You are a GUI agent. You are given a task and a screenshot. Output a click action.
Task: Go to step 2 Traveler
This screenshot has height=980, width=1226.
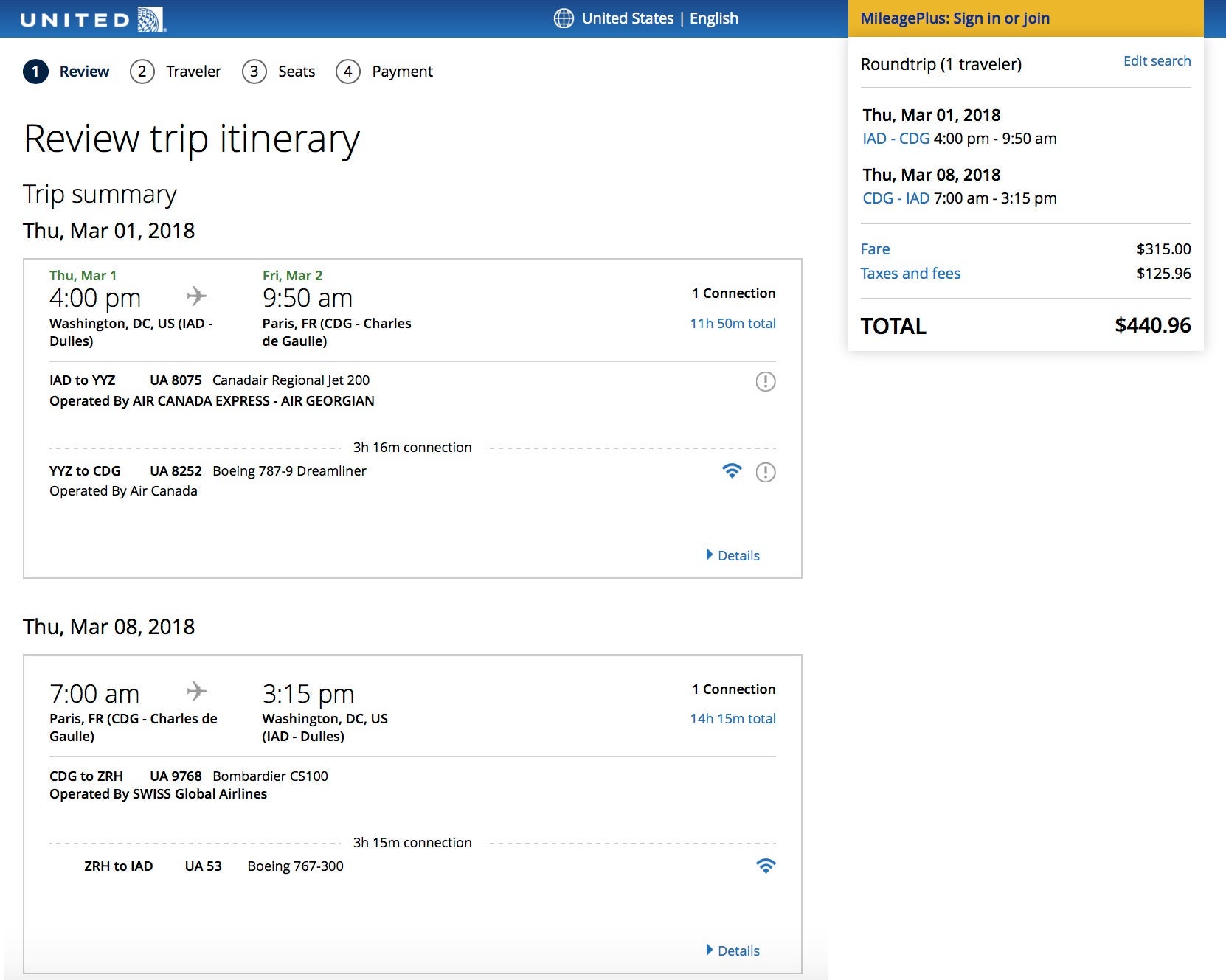tap(176, 72)
